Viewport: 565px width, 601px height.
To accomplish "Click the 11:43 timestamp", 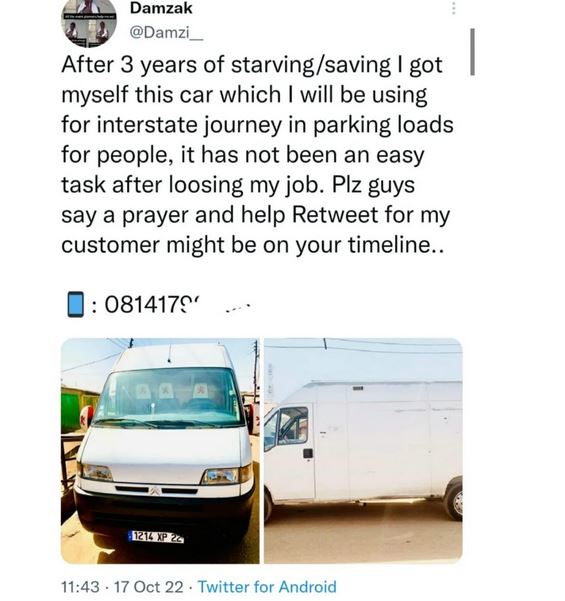I will 80,587.
